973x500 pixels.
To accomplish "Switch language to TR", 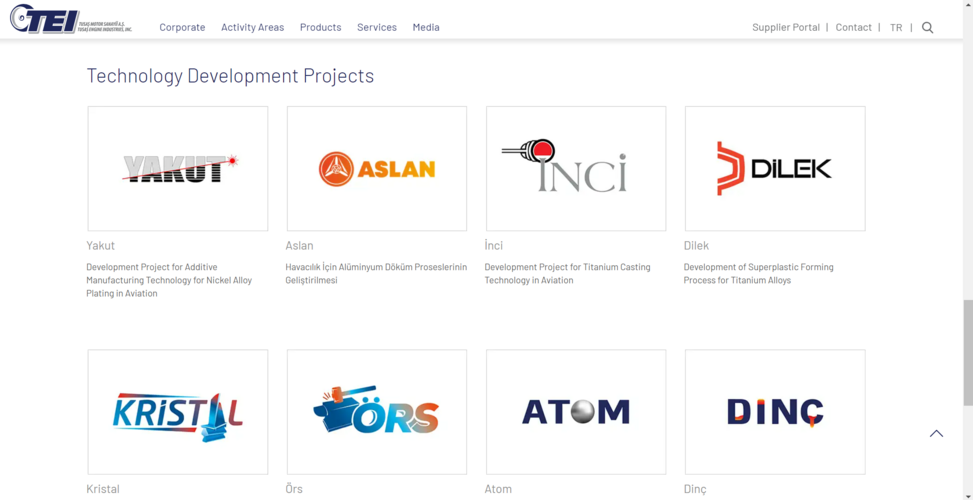I will pyautogui.click(x=896, y=27).
